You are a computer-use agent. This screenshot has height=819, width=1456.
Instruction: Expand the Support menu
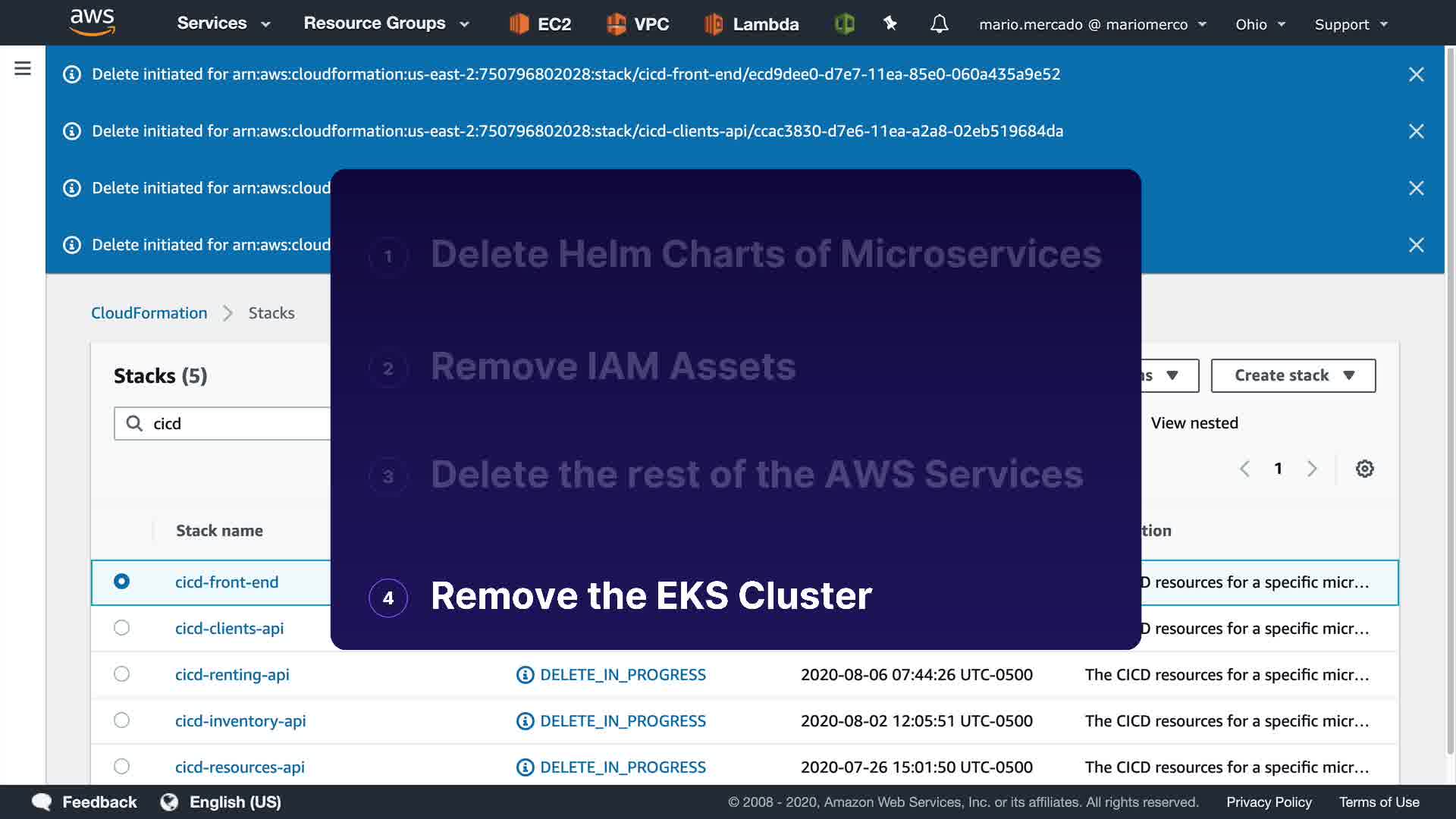click(1351, 24)
